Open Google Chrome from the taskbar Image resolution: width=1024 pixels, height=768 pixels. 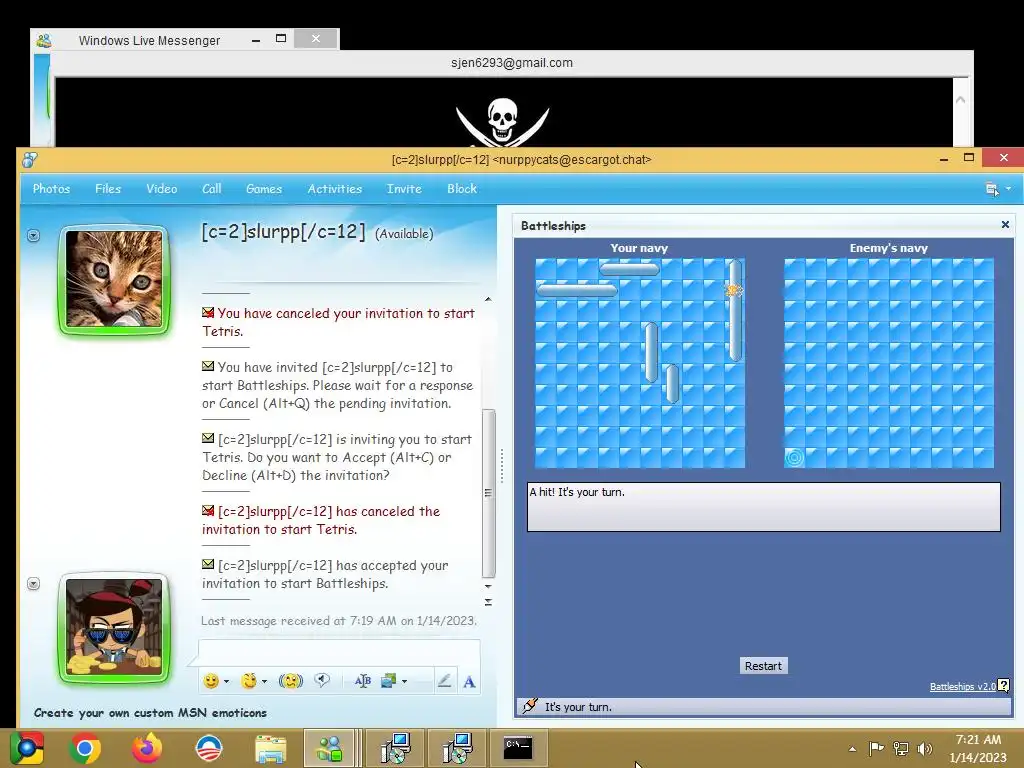click(x=84, y=748)
